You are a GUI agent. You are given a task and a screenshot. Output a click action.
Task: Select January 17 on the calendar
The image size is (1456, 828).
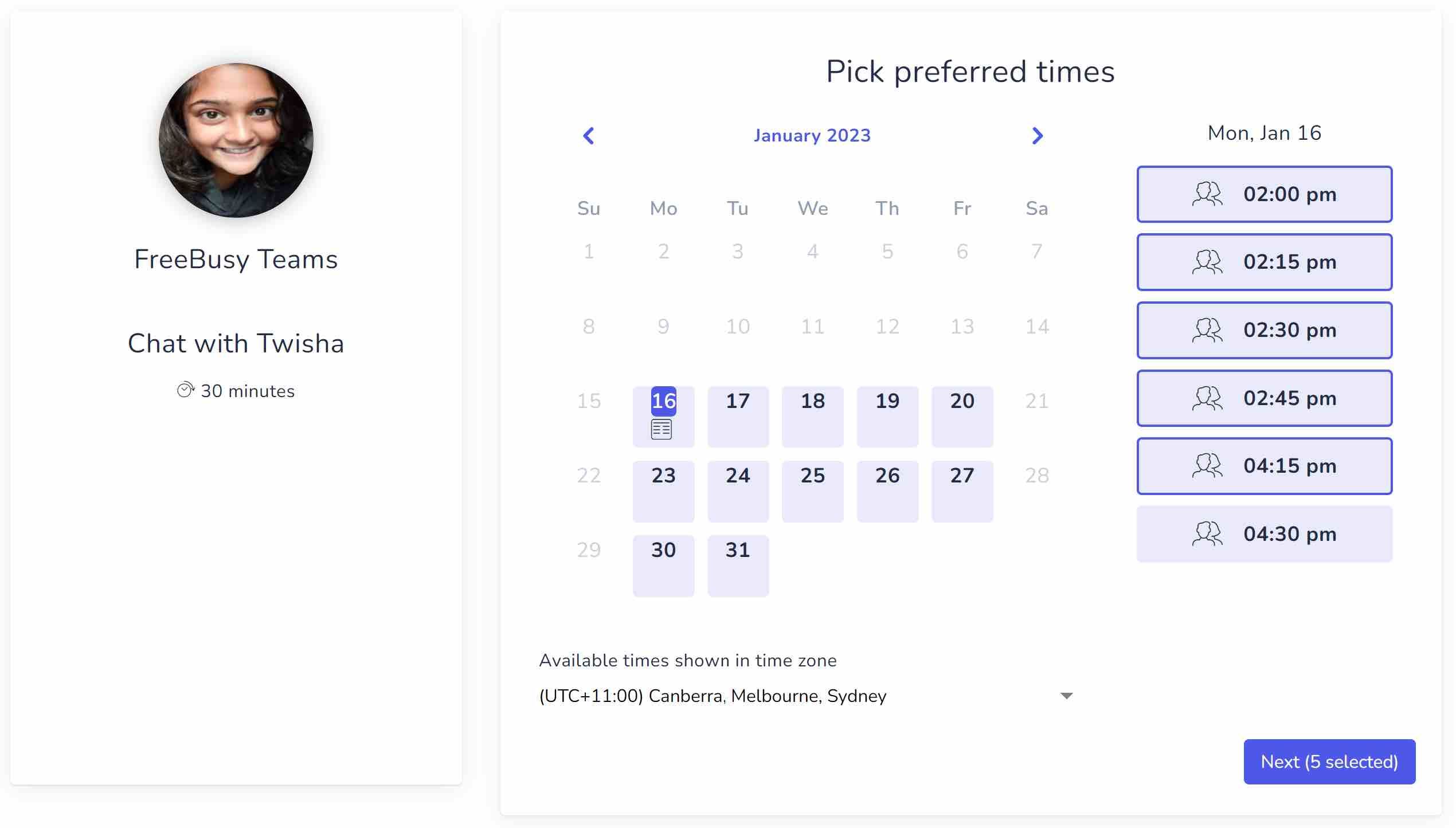[x=738, y=416]
